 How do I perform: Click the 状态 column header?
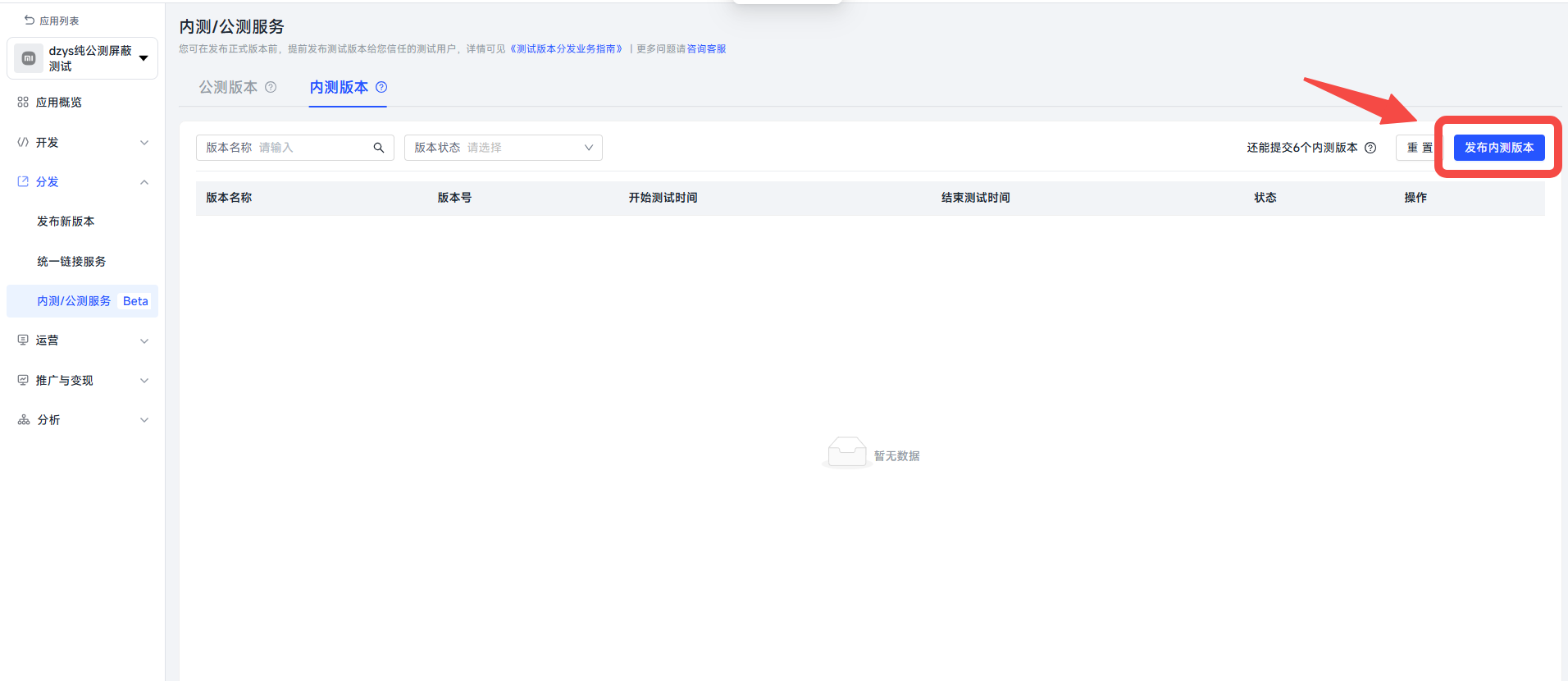coord(1265,198)
